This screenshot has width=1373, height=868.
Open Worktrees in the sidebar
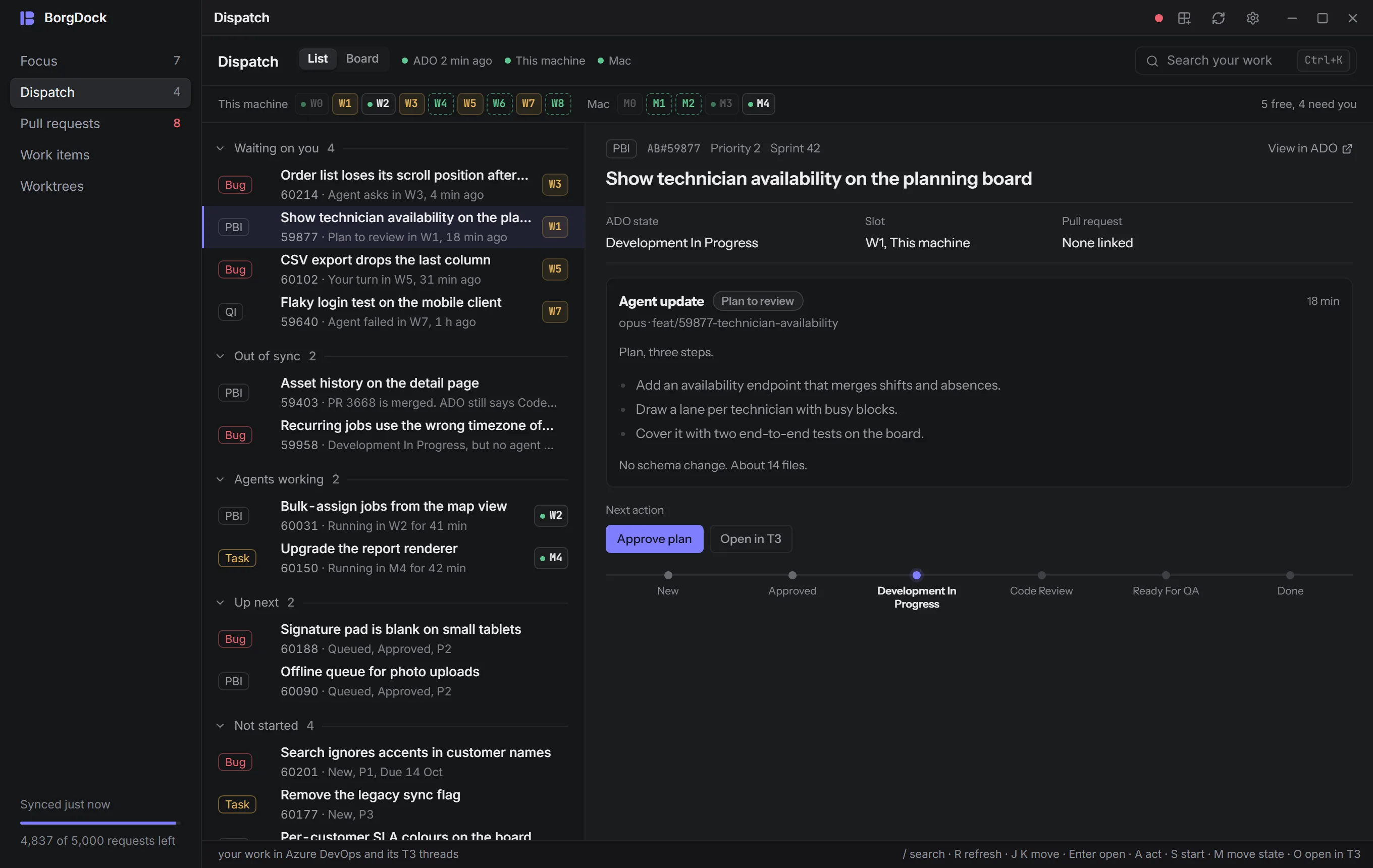[x=100, y=186]
